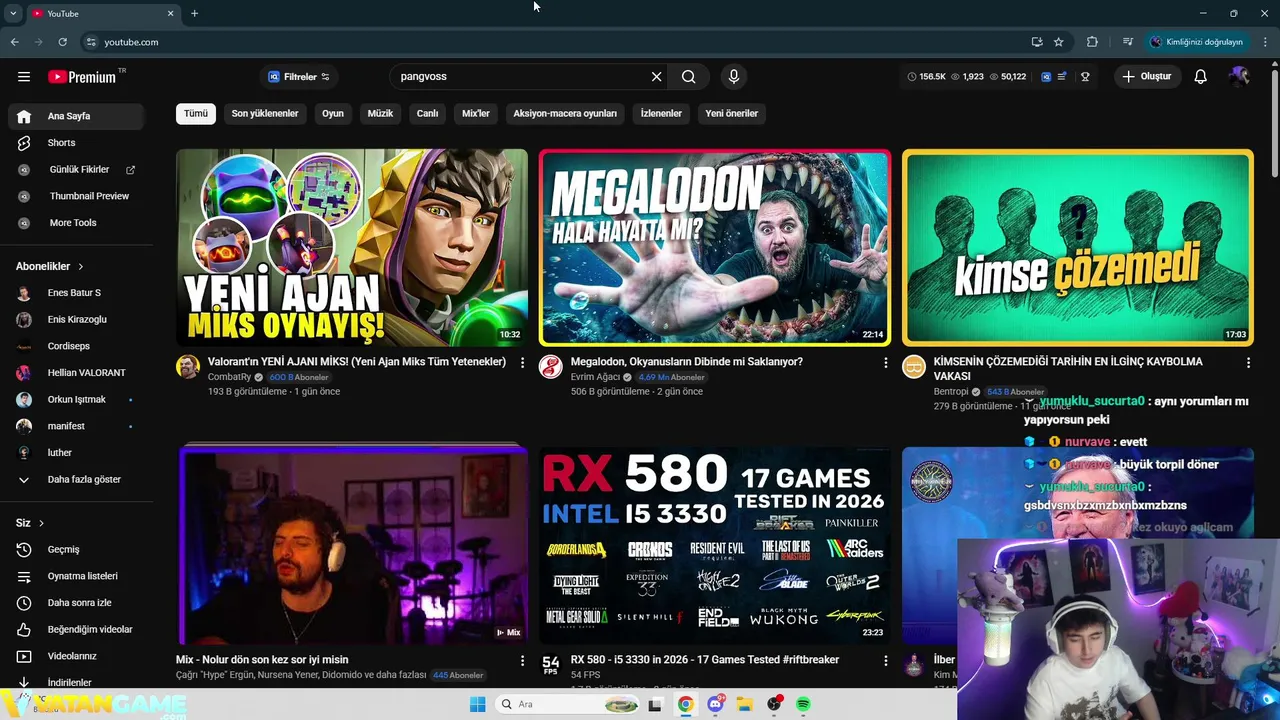Click the magnifier search button
The image size is (1280, 720).
pos(689,77)
